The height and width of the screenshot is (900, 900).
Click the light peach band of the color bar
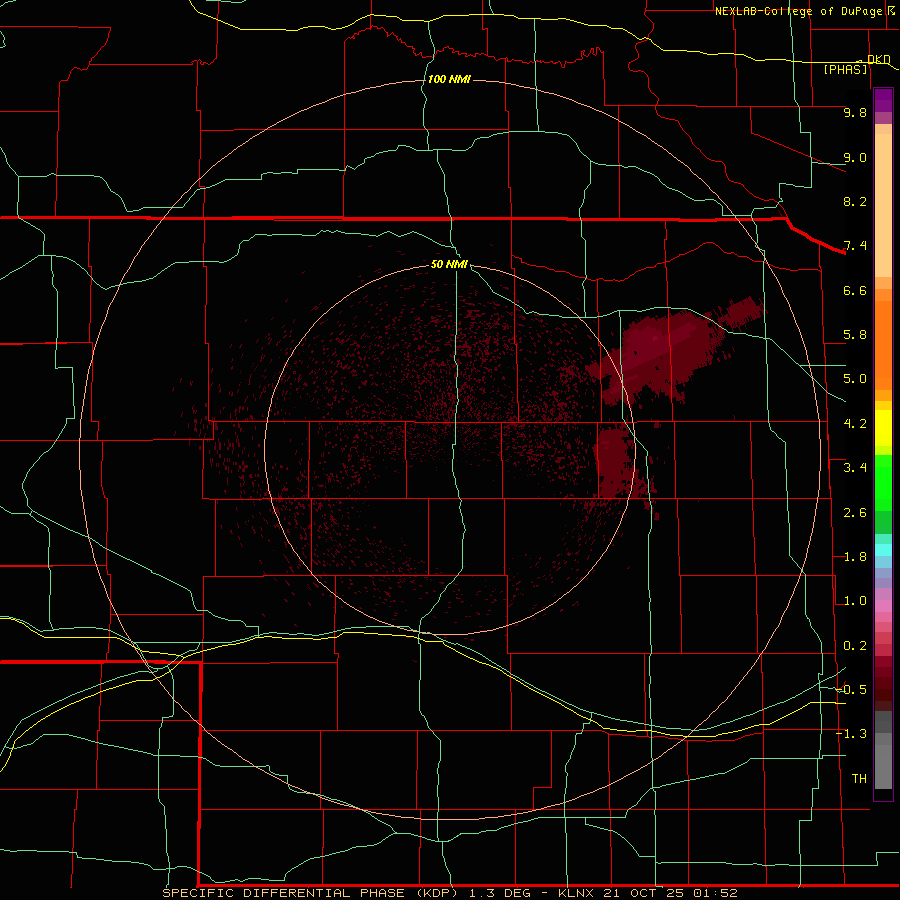tap(883, 205)
